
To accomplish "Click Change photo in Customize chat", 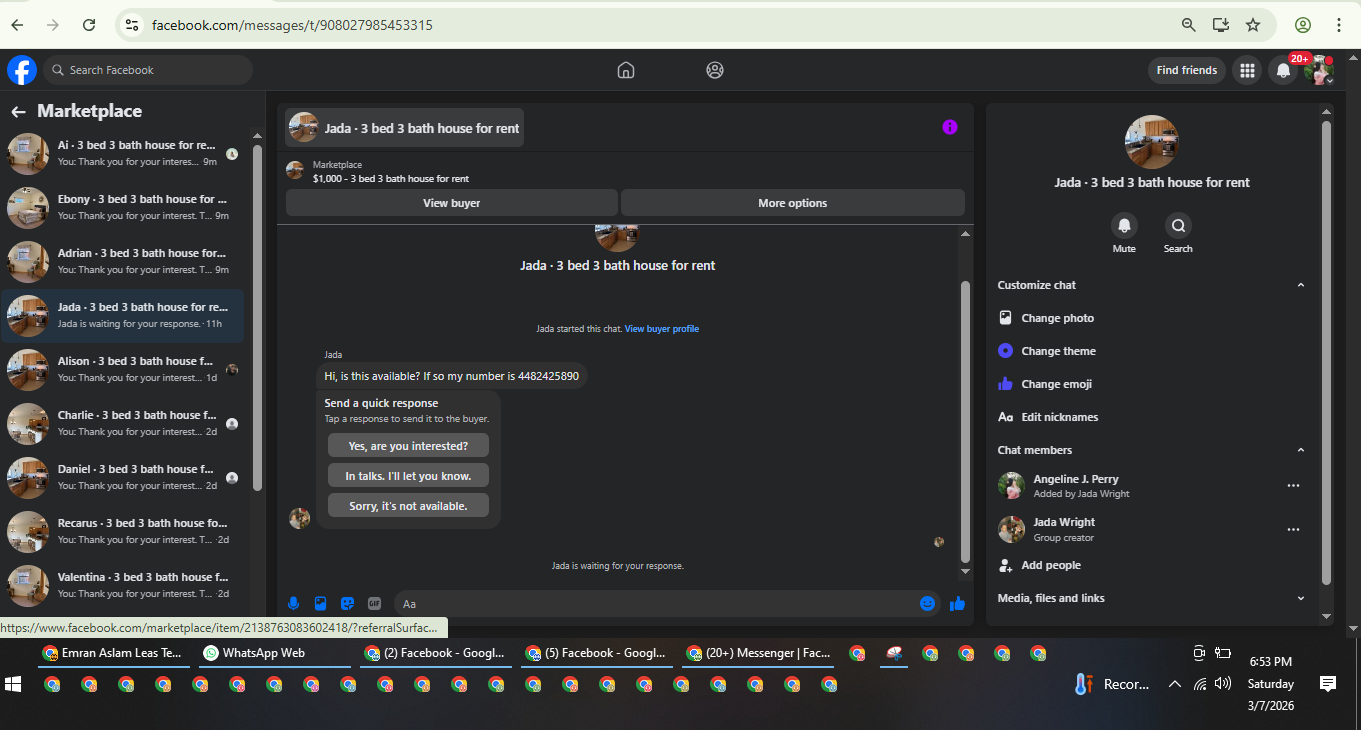I will pyautogui.click(x=1058, y=318).
